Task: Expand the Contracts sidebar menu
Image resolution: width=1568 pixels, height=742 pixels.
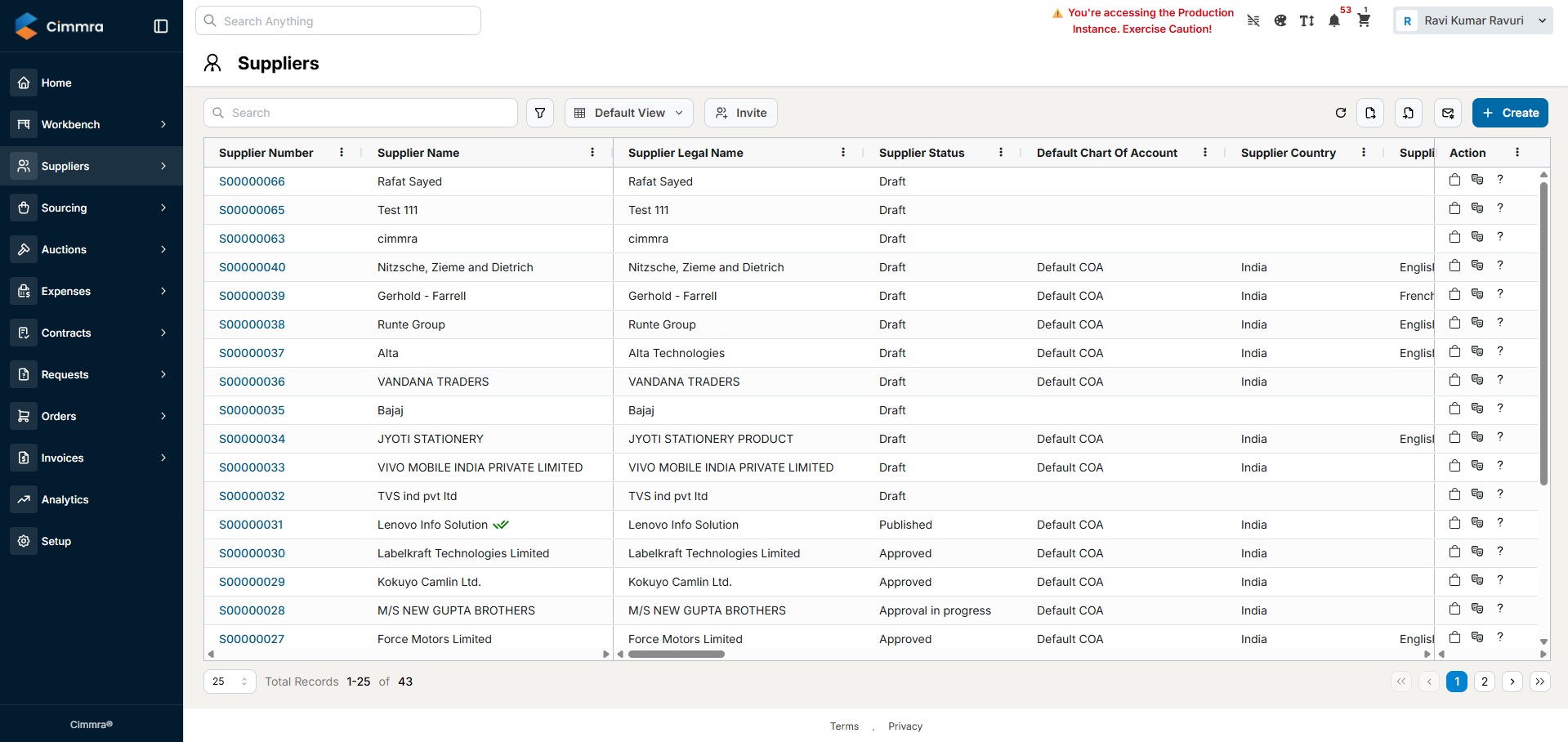Action: point(92,333)
